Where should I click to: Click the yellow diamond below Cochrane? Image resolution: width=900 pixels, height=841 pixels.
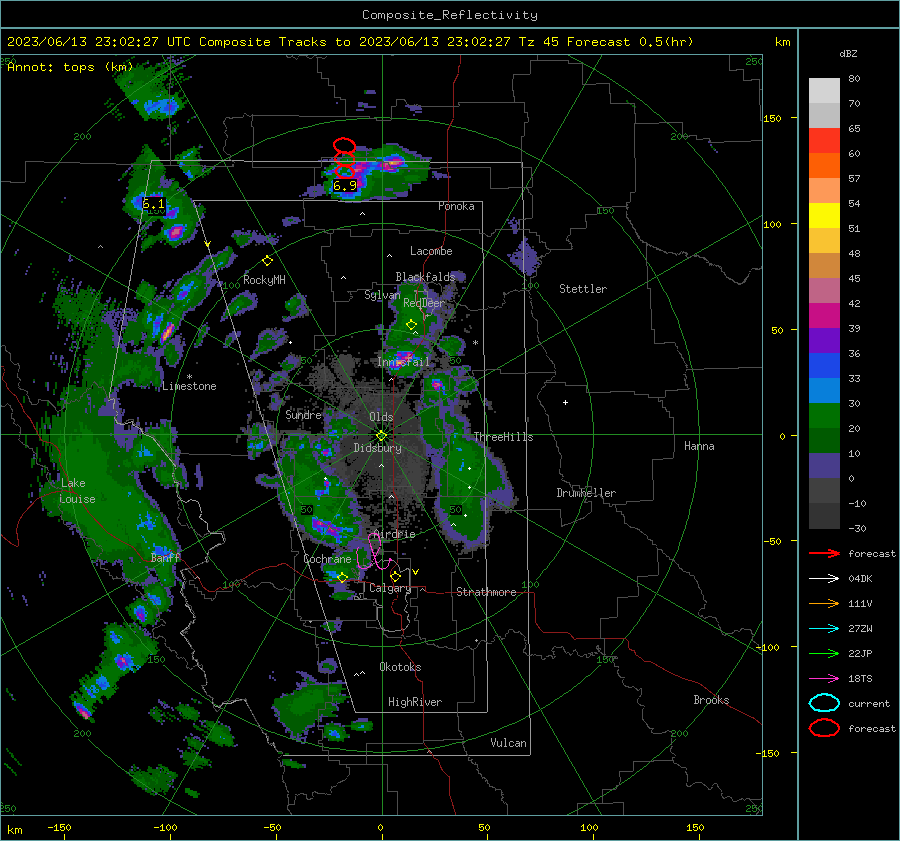[x=342, y=577]
